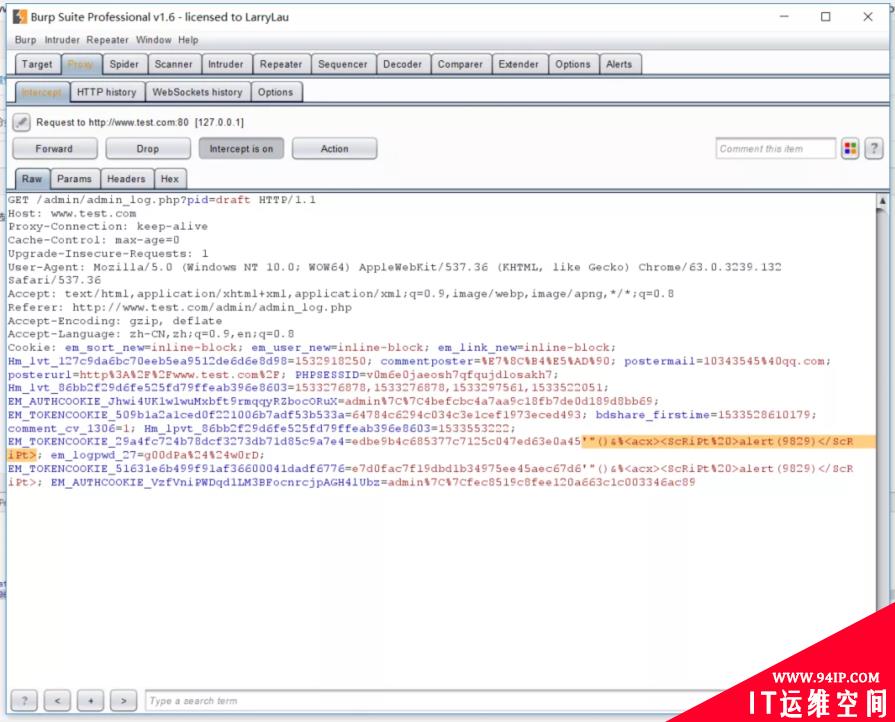895x722 pixels.
Task: Click the Host: www.test.com header line
Action: [x=72, y=213]
